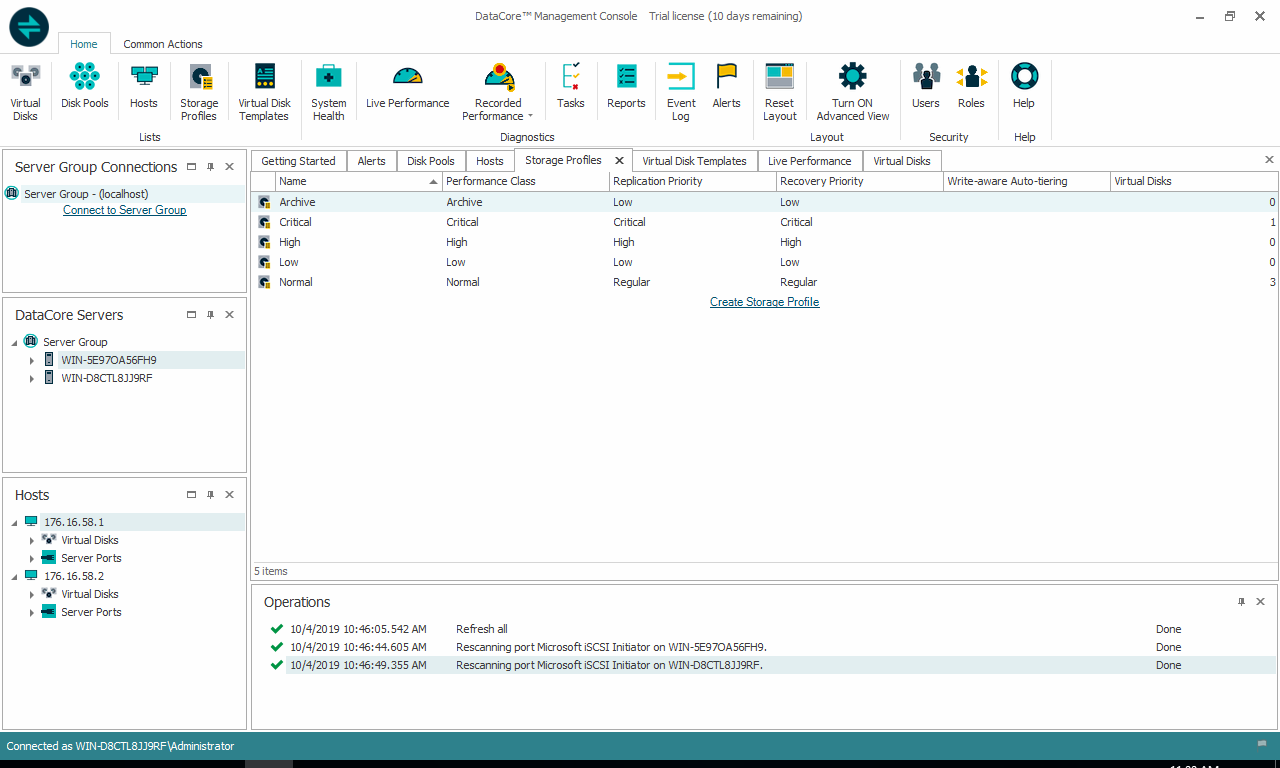Switch to the Live Performance tab
The image size is (1280, 768).
click(809, 161)
